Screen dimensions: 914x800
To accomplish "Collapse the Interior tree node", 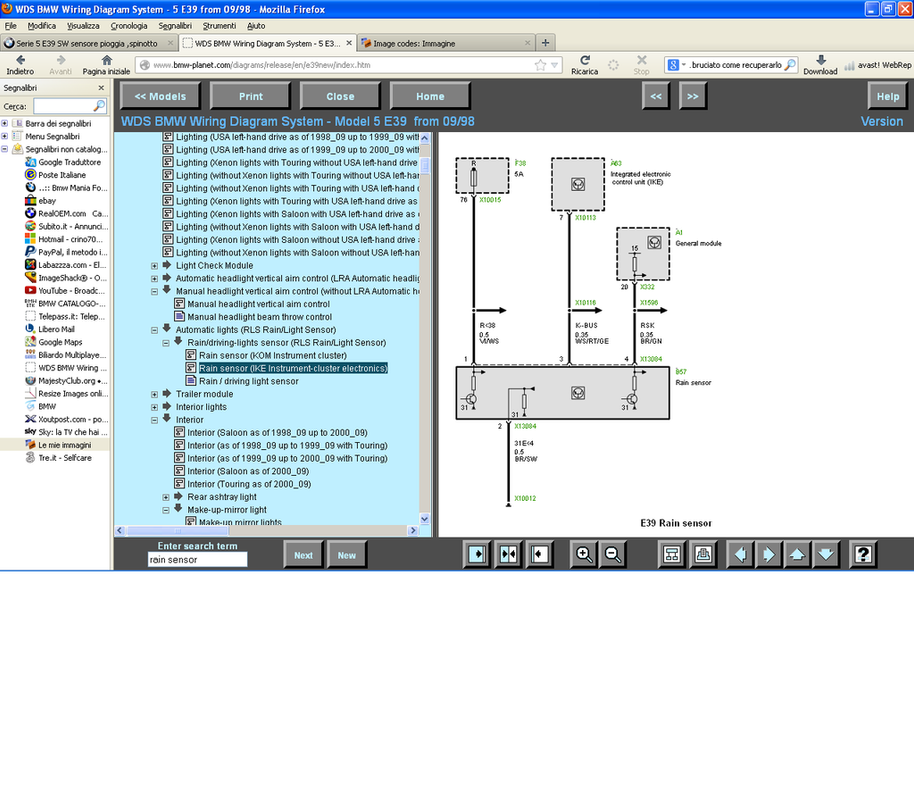I will [x=154, y=420].
